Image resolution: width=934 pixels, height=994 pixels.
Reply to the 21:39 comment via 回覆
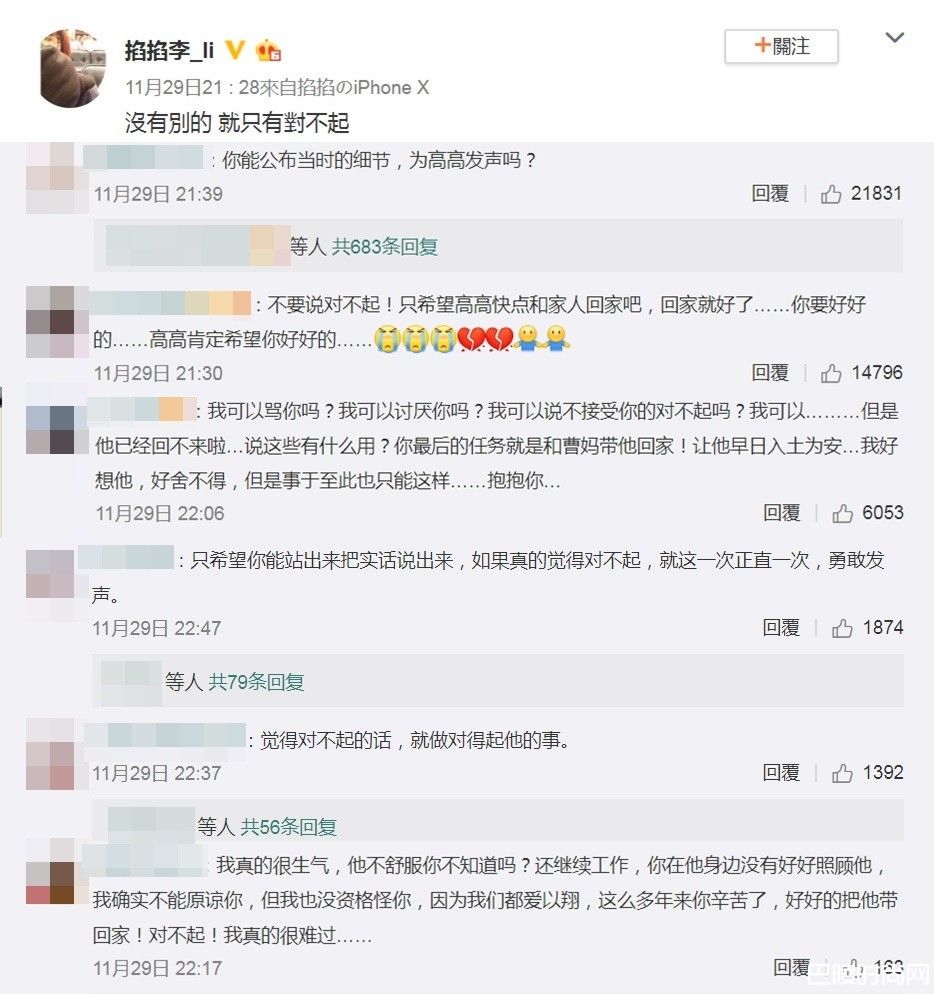pyautogui.click(x=770, y=193)
